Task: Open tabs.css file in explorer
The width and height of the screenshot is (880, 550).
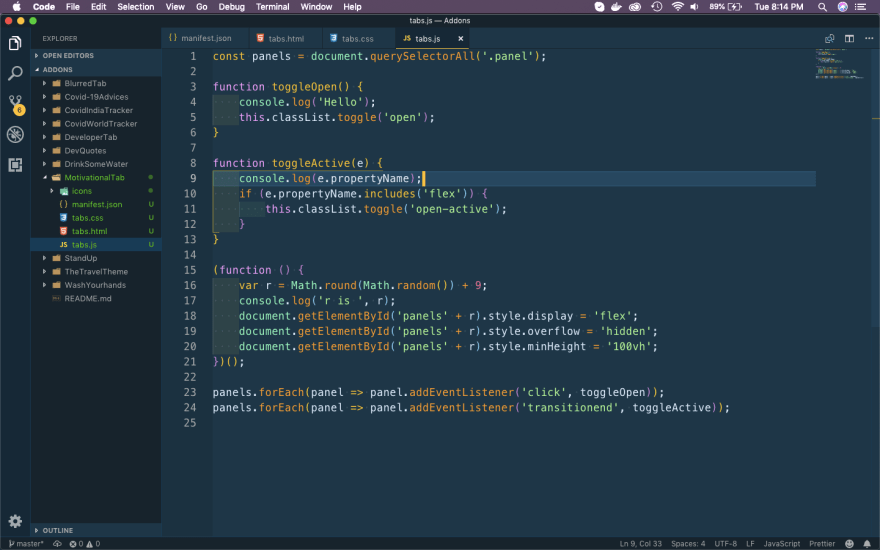Action: [96, 218]
